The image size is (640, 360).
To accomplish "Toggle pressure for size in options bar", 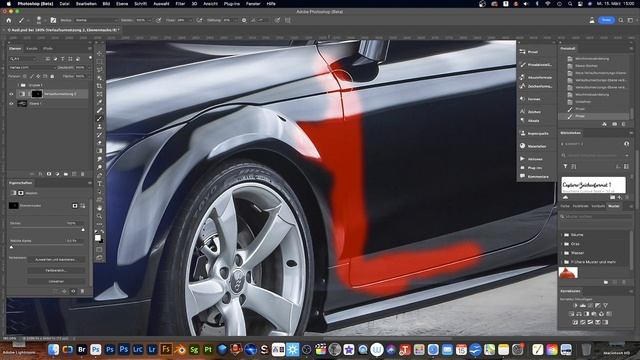I will [x=277, y=20].
